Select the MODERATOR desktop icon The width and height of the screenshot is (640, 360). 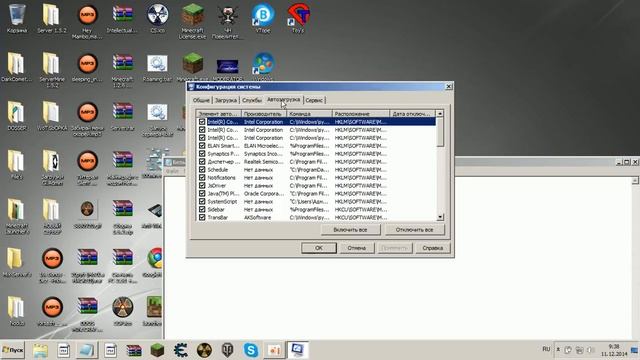tap(227, 69)
